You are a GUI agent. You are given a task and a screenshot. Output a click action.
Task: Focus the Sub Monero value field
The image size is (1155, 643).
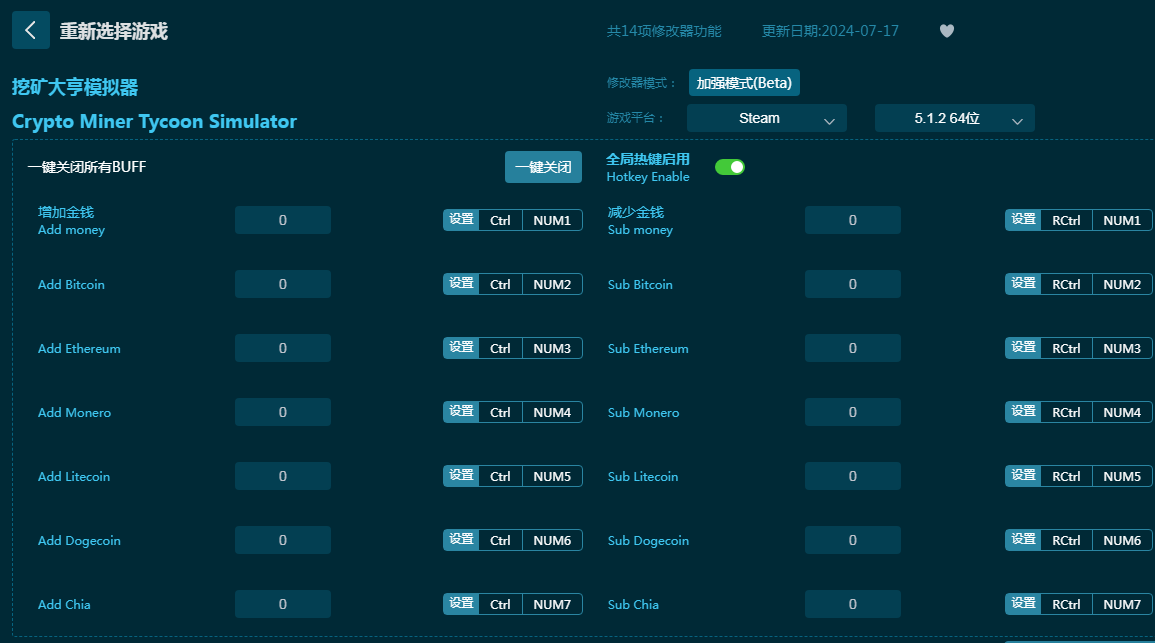[852, 412]
